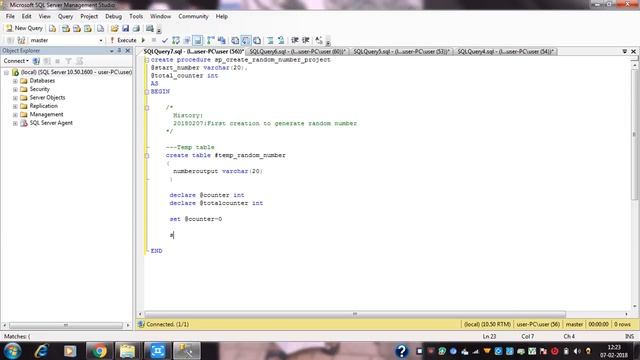Click the editor horizontal scrollbar
Screen dimensions: 640x360
(x=355, y=314)
